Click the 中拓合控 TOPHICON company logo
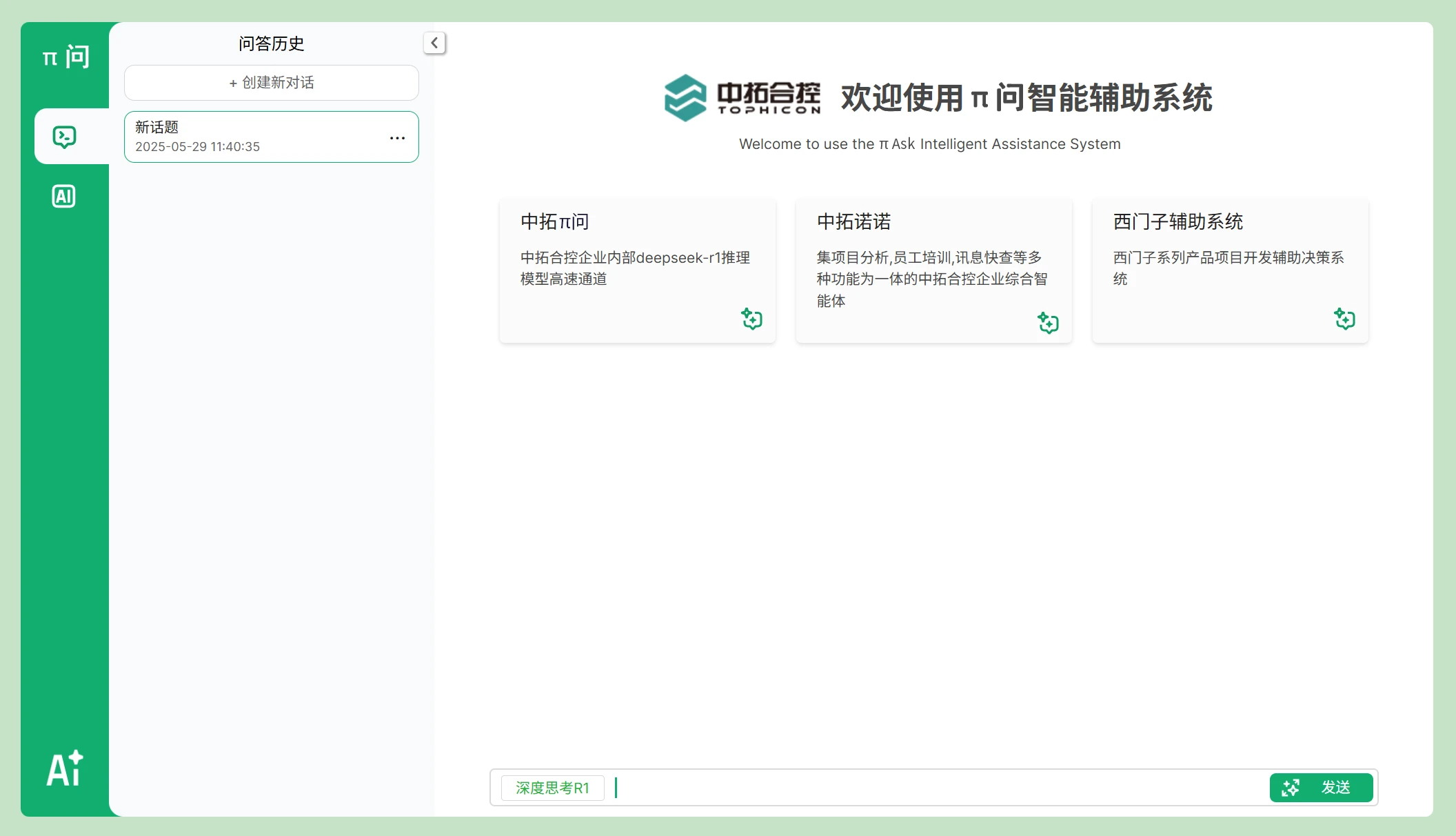Image resolution: width=1456 pixels, height=836 pixels. [x=742, y=97]
